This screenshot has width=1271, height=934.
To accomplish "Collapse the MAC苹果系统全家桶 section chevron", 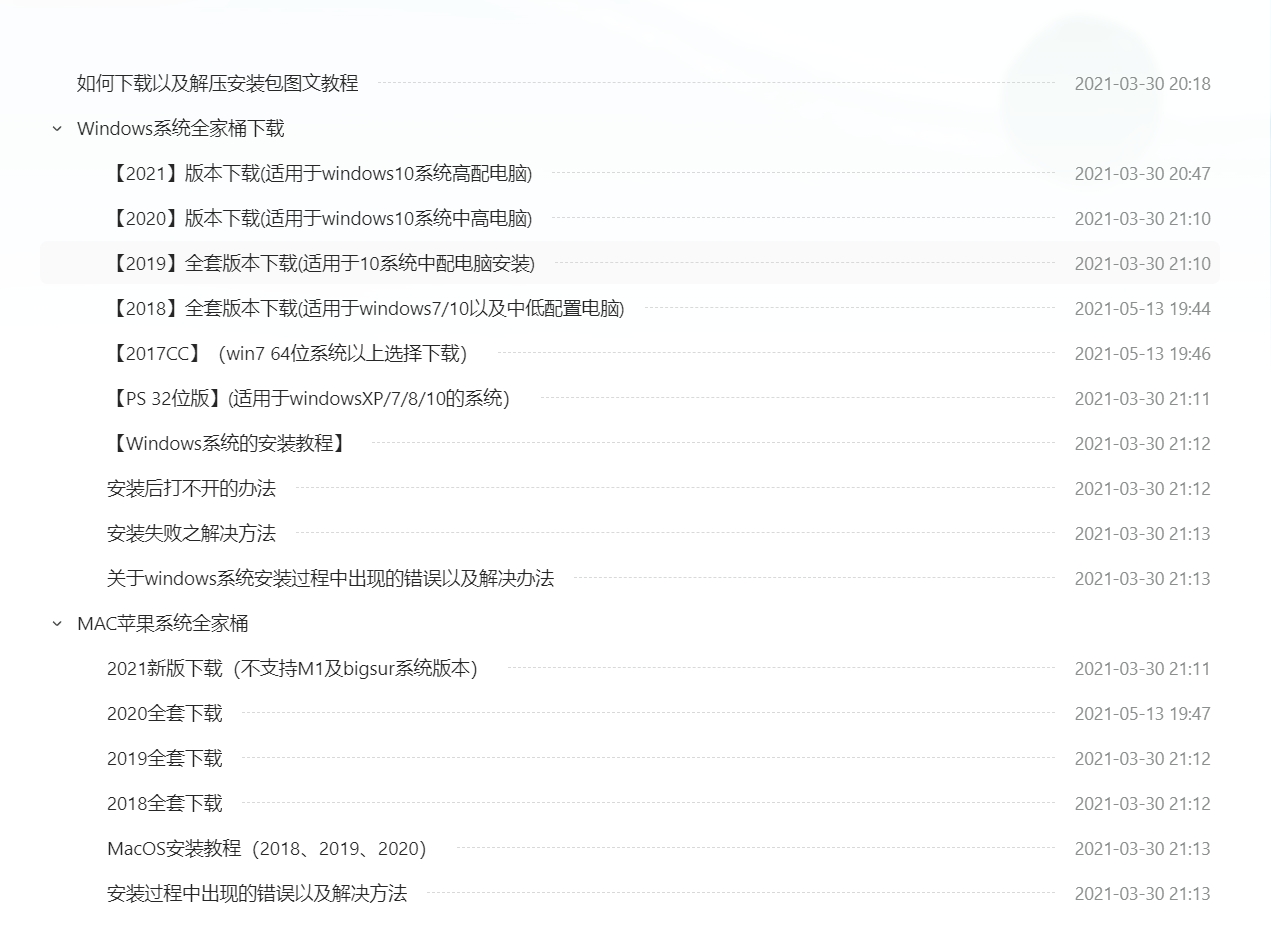I will 57,624.
